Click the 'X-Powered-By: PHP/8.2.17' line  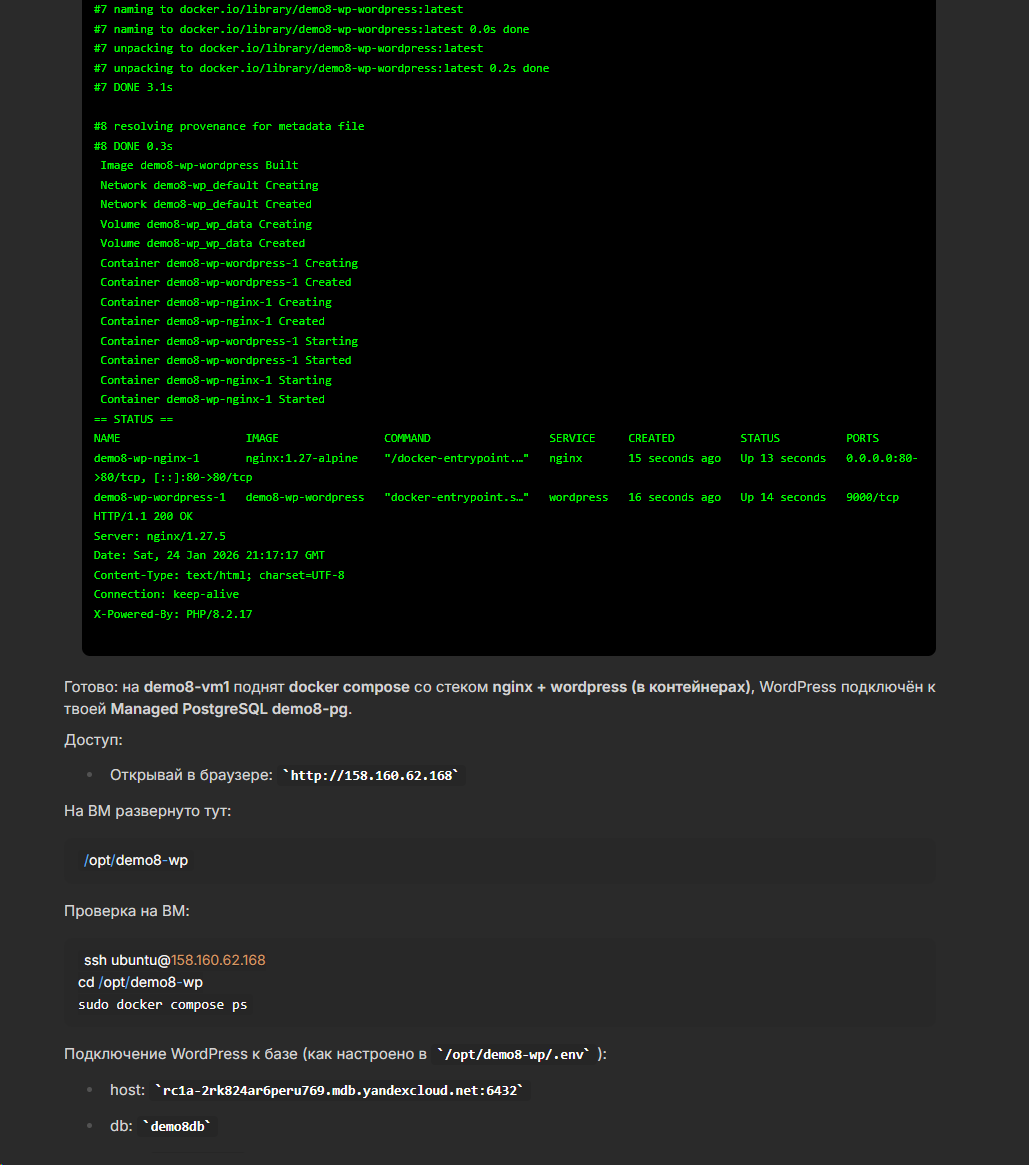click(x=173, y=614)
